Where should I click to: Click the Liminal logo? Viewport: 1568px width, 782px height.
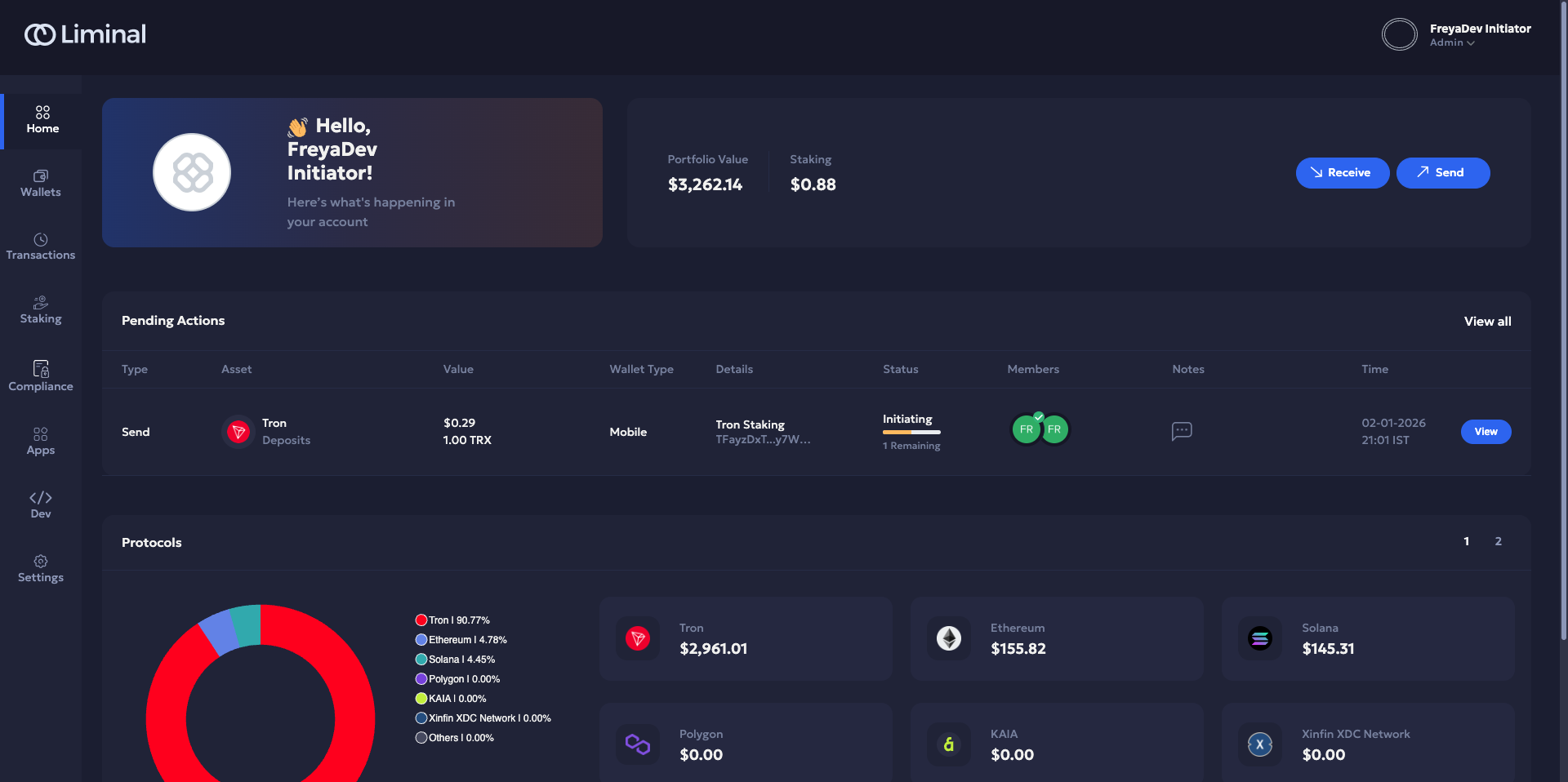(85, 34)
